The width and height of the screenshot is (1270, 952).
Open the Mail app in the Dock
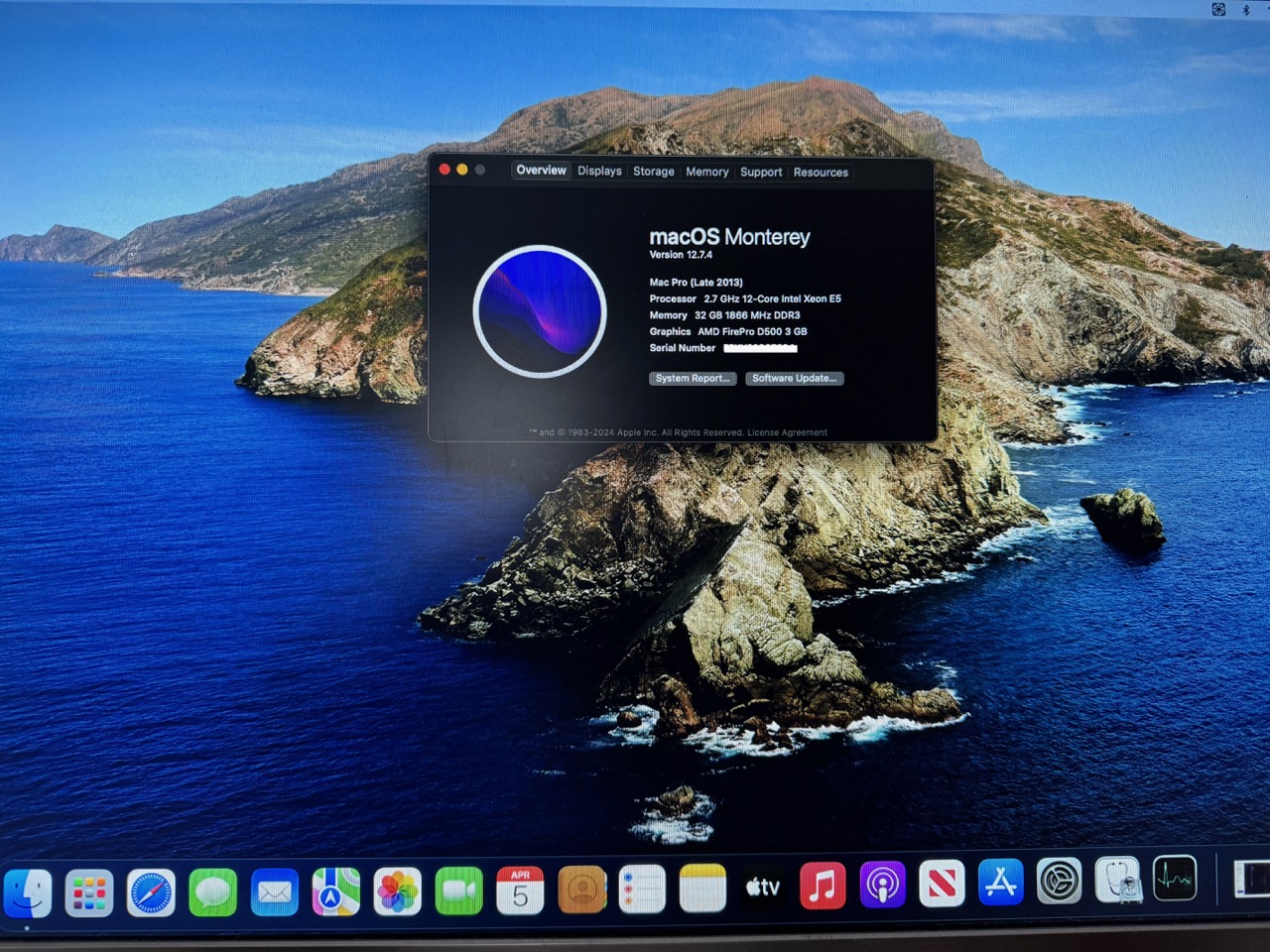pos(274,892)
